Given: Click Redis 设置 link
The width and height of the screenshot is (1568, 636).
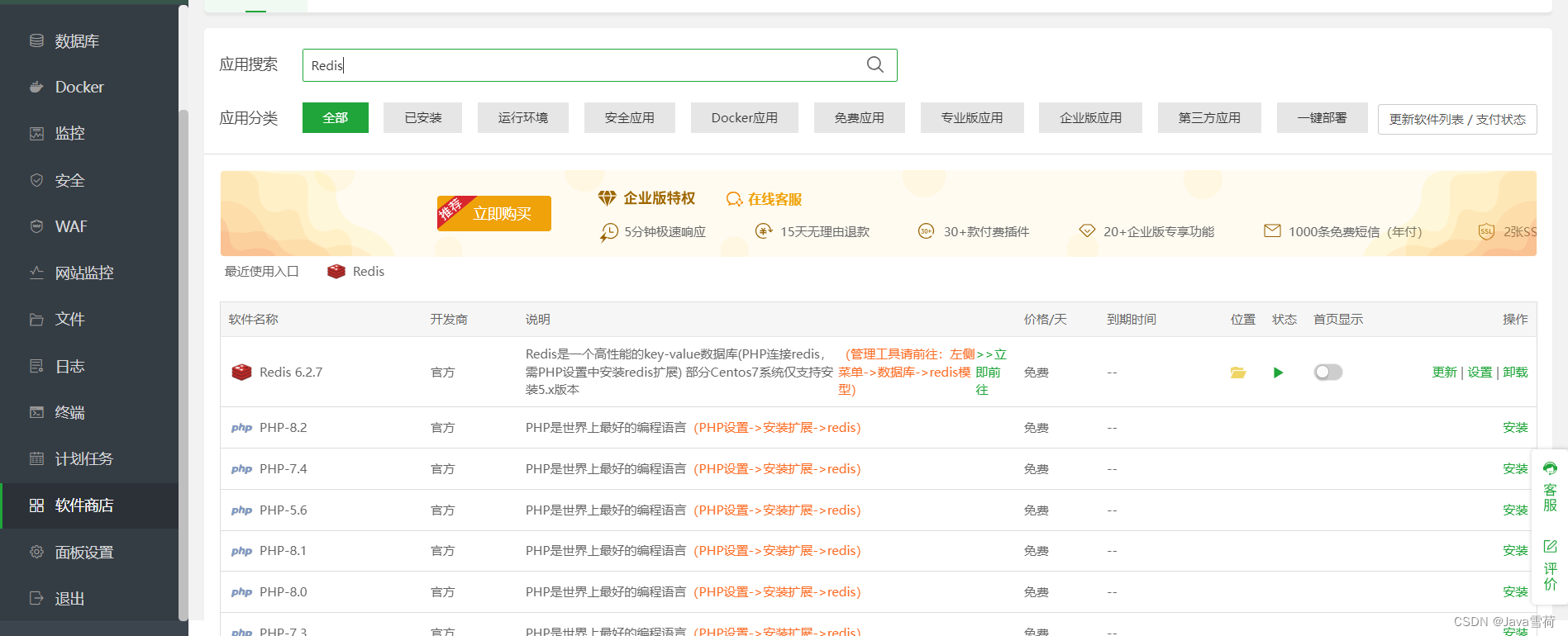Looking at the screenshot, I should click(1480, 373).
